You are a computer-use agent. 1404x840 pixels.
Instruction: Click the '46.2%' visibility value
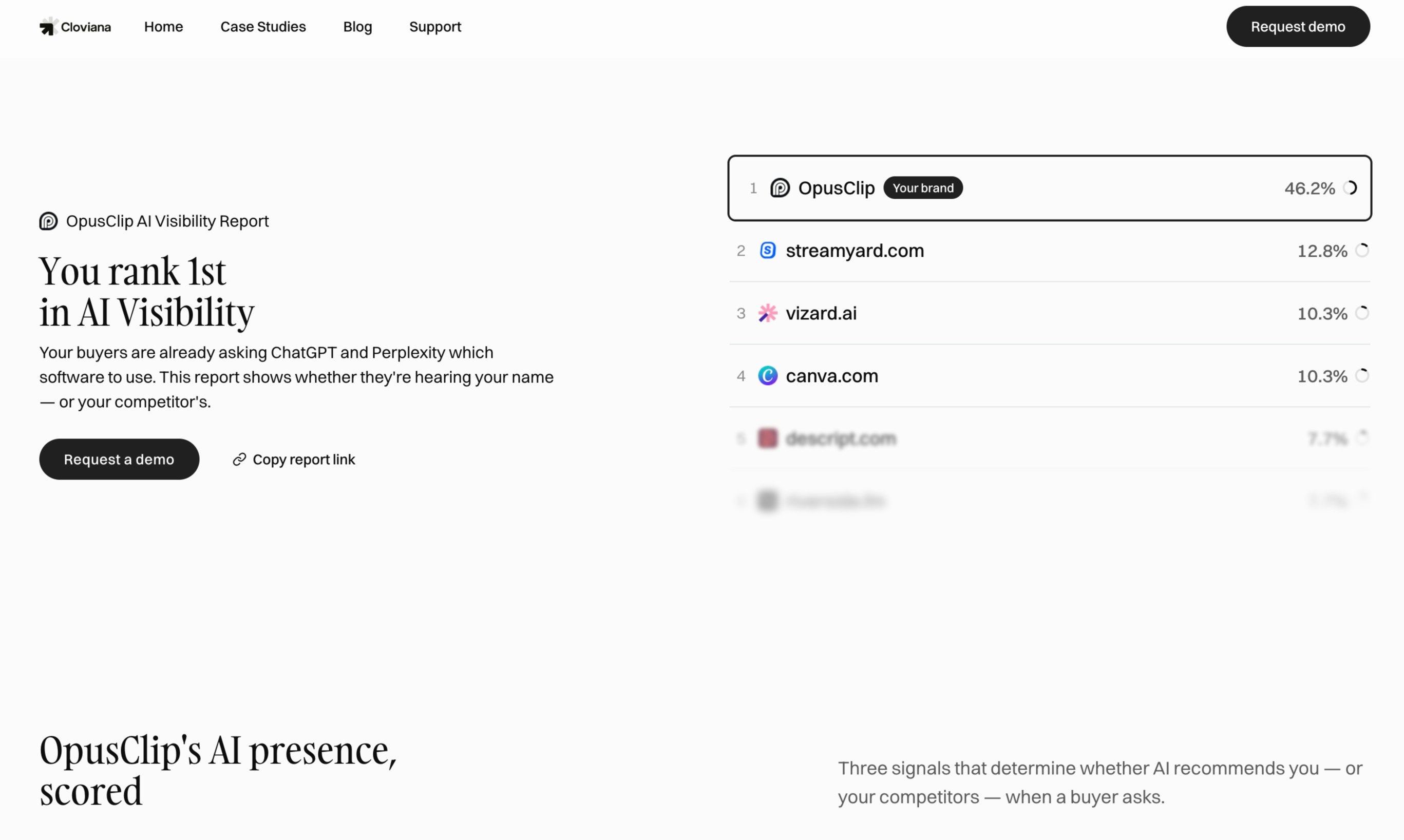1310,188
